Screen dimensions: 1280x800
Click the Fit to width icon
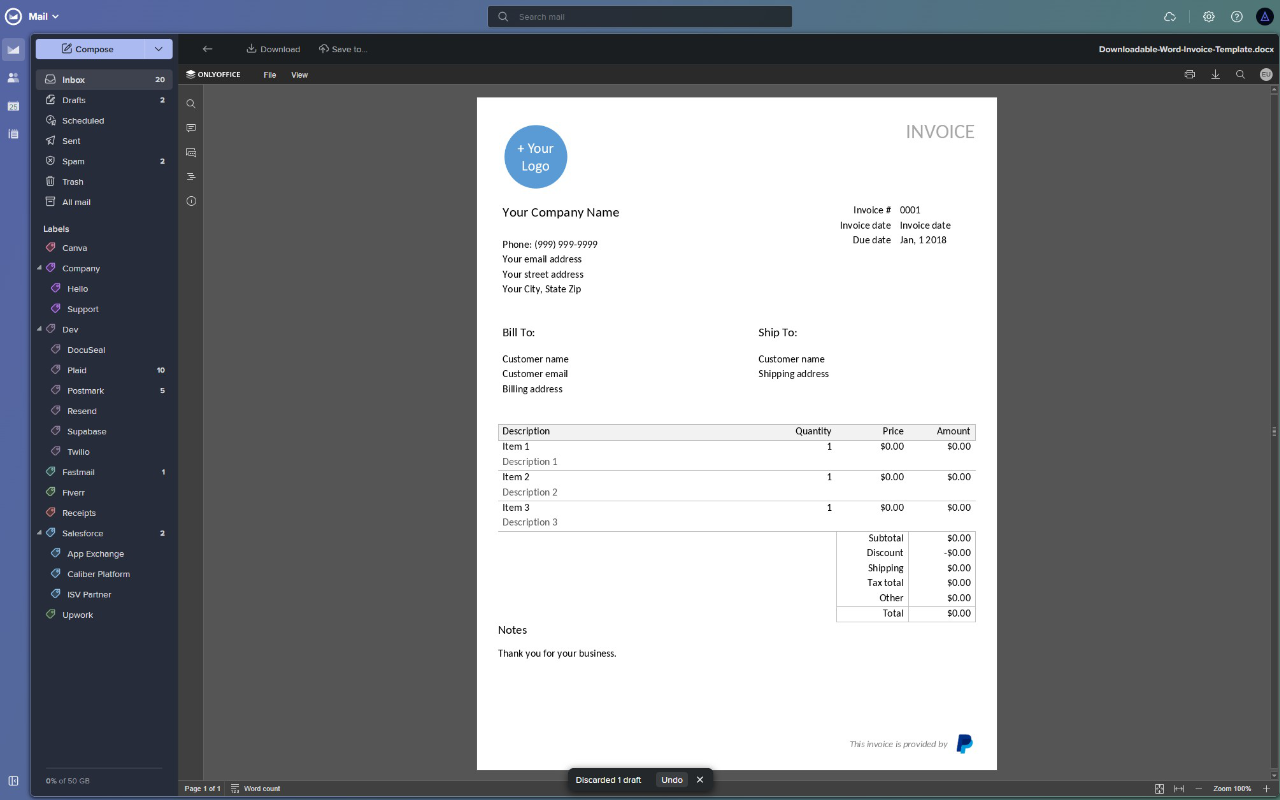pyautogui.click(x=1180, y=788)
